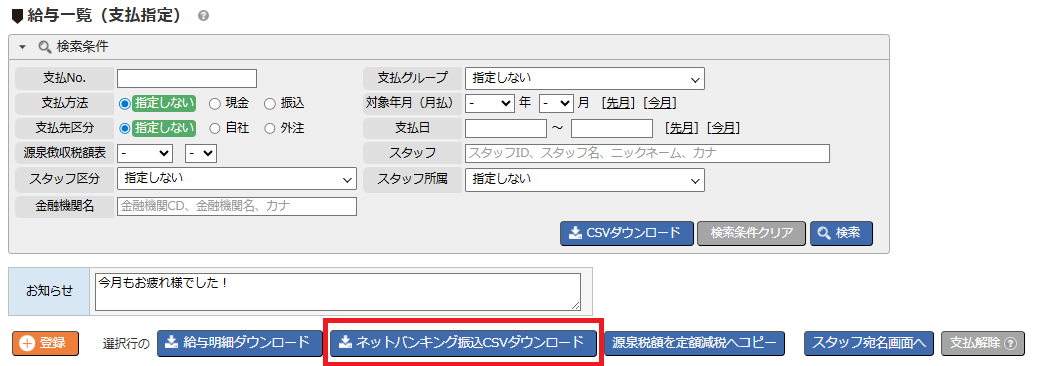This screenshot has width=1045, height=366.
Task: Click the 検索 button
Action: pyautogui.click(x=842, y=233)
